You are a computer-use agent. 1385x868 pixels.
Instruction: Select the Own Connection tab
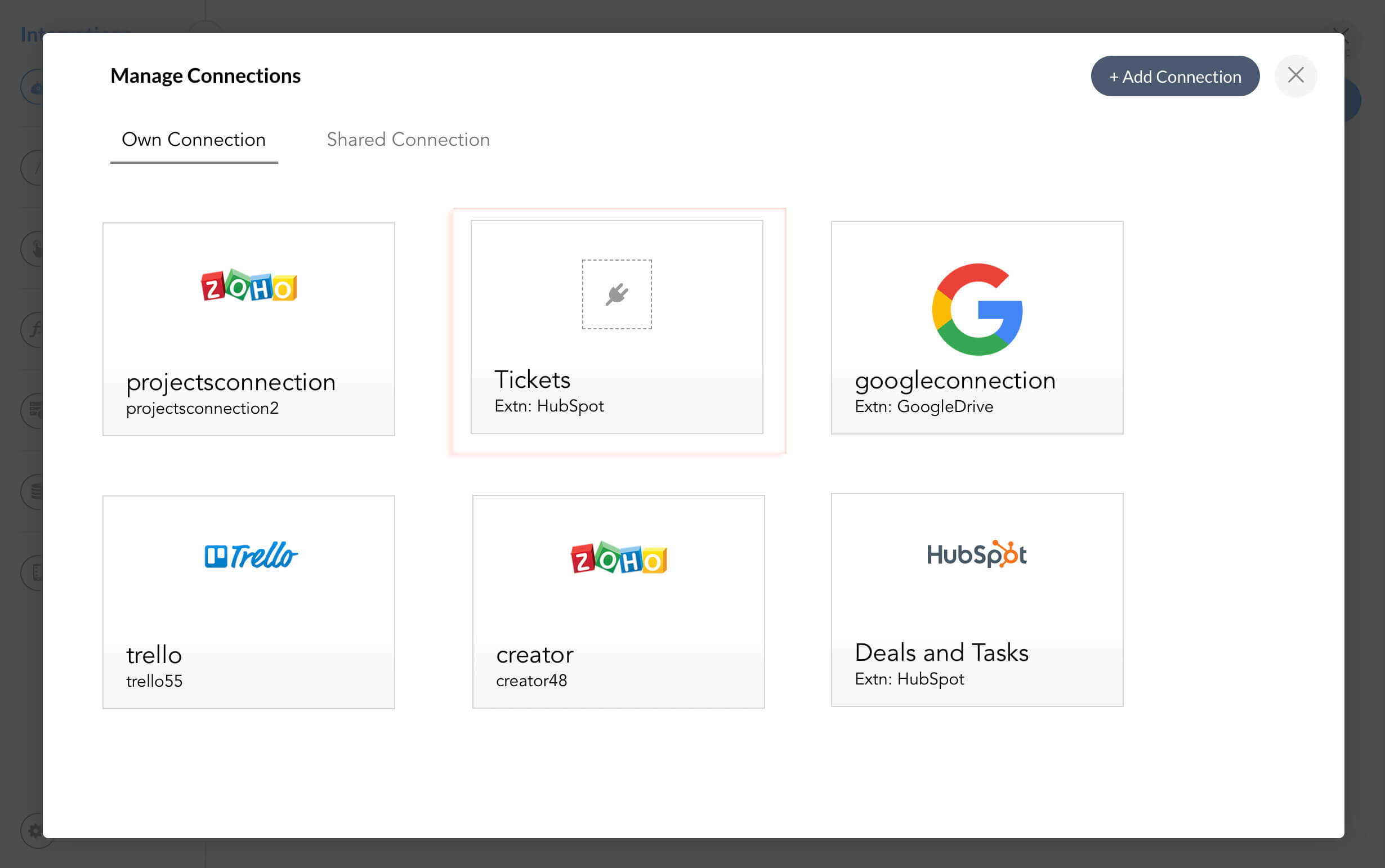194,140
